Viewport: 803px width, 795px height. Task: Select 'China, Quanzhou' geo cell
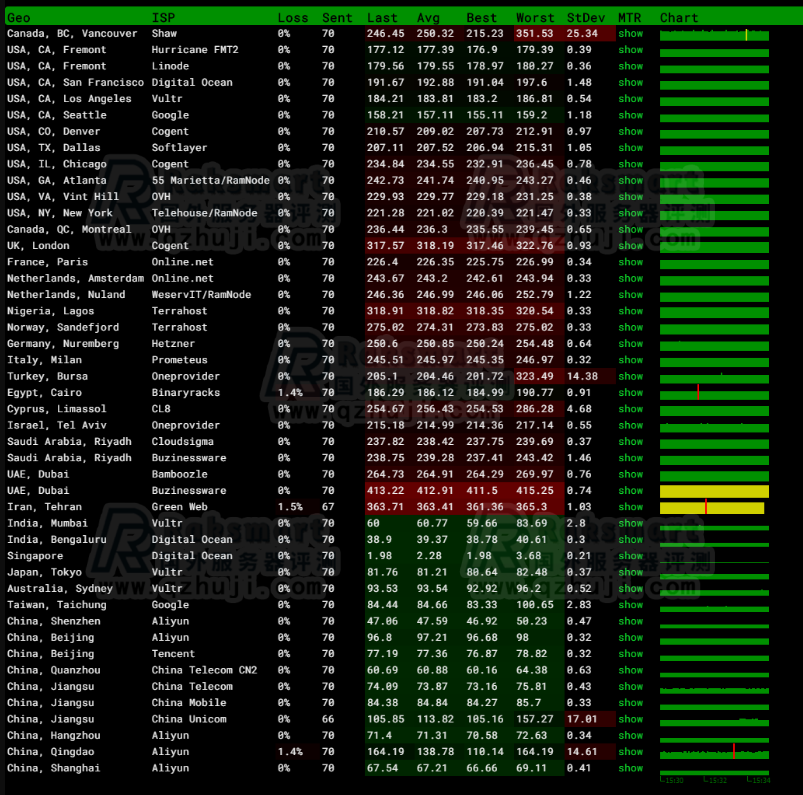click(54, 670)
